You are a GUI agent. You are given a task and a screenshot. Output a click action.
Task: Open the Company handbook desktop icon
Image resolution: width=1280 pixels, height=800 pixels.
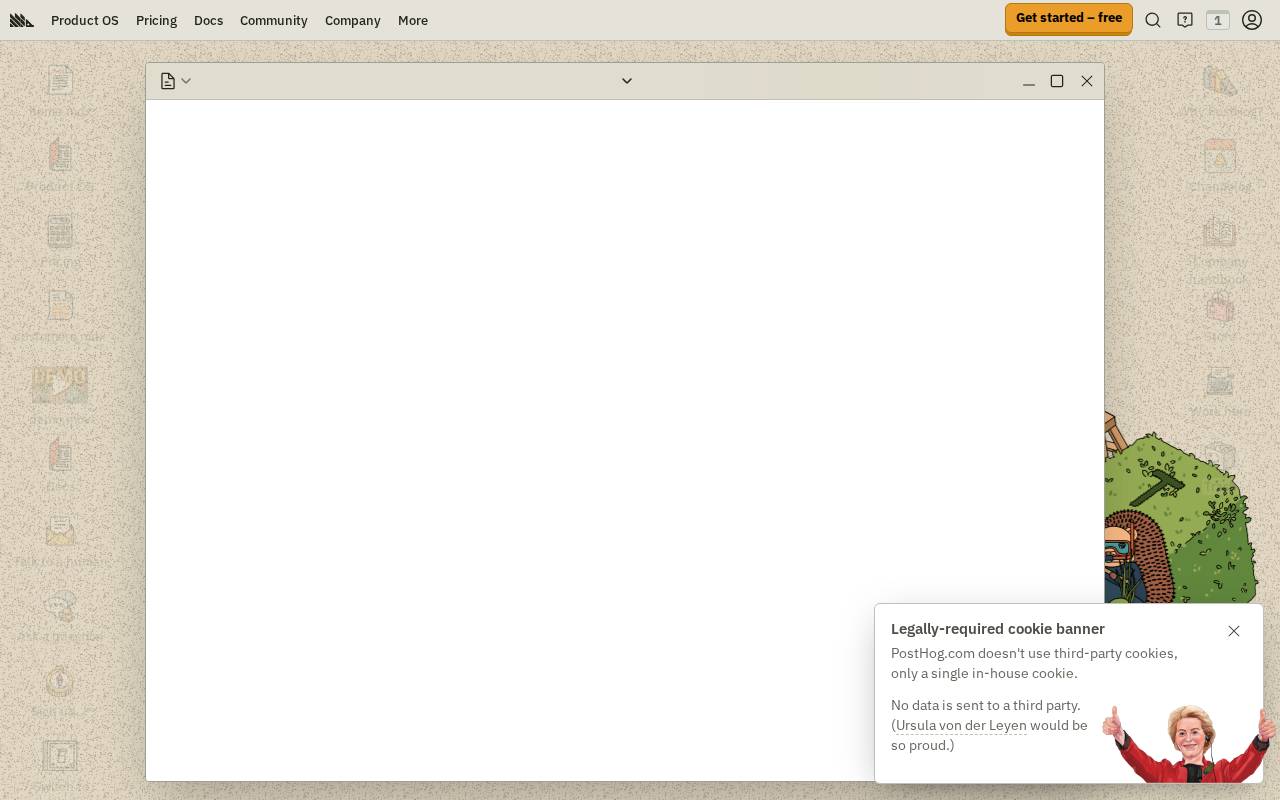coord(1220,250)
